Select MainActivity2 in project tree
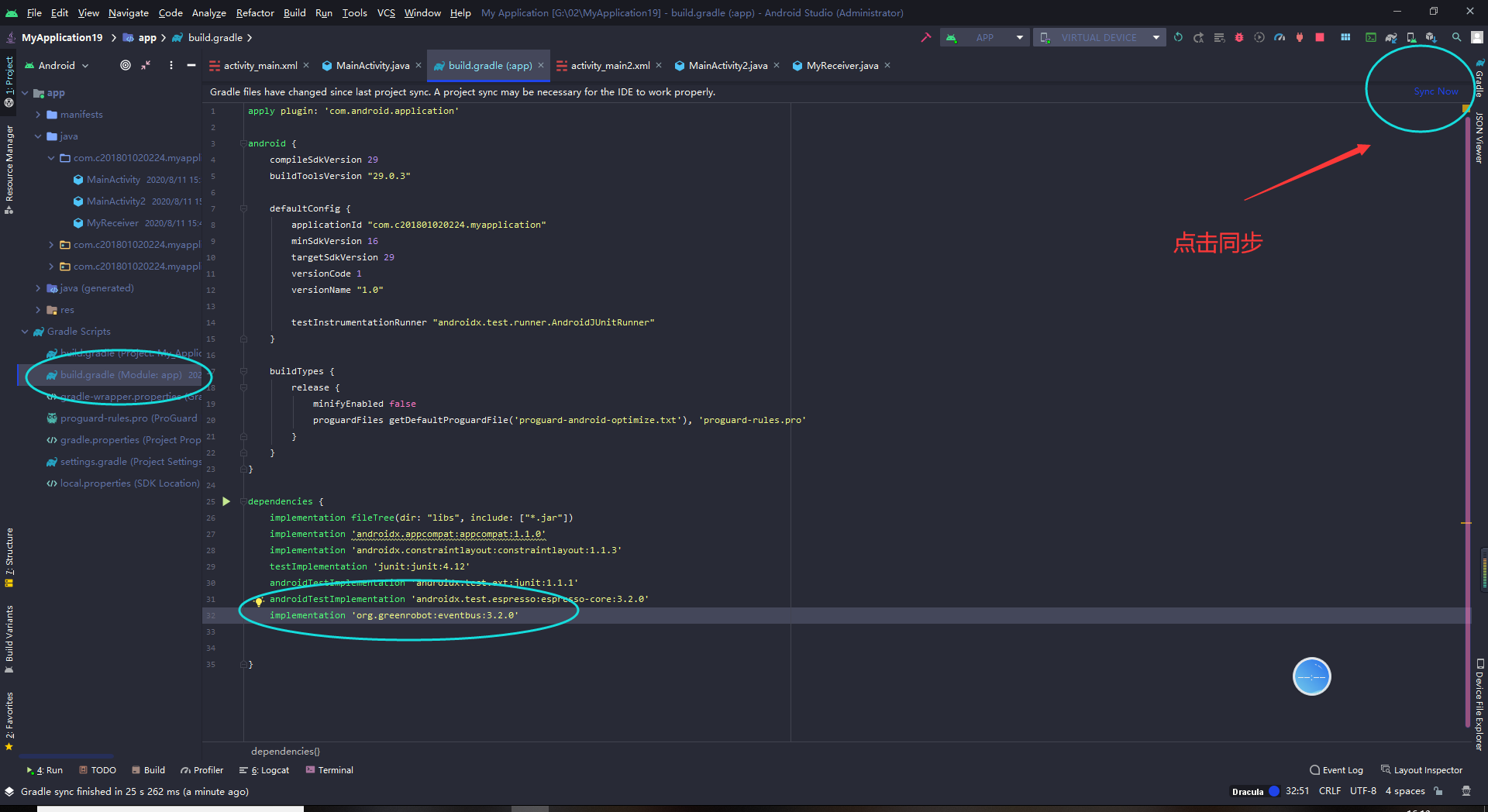Screen dimensions: 1488x812 116,201
